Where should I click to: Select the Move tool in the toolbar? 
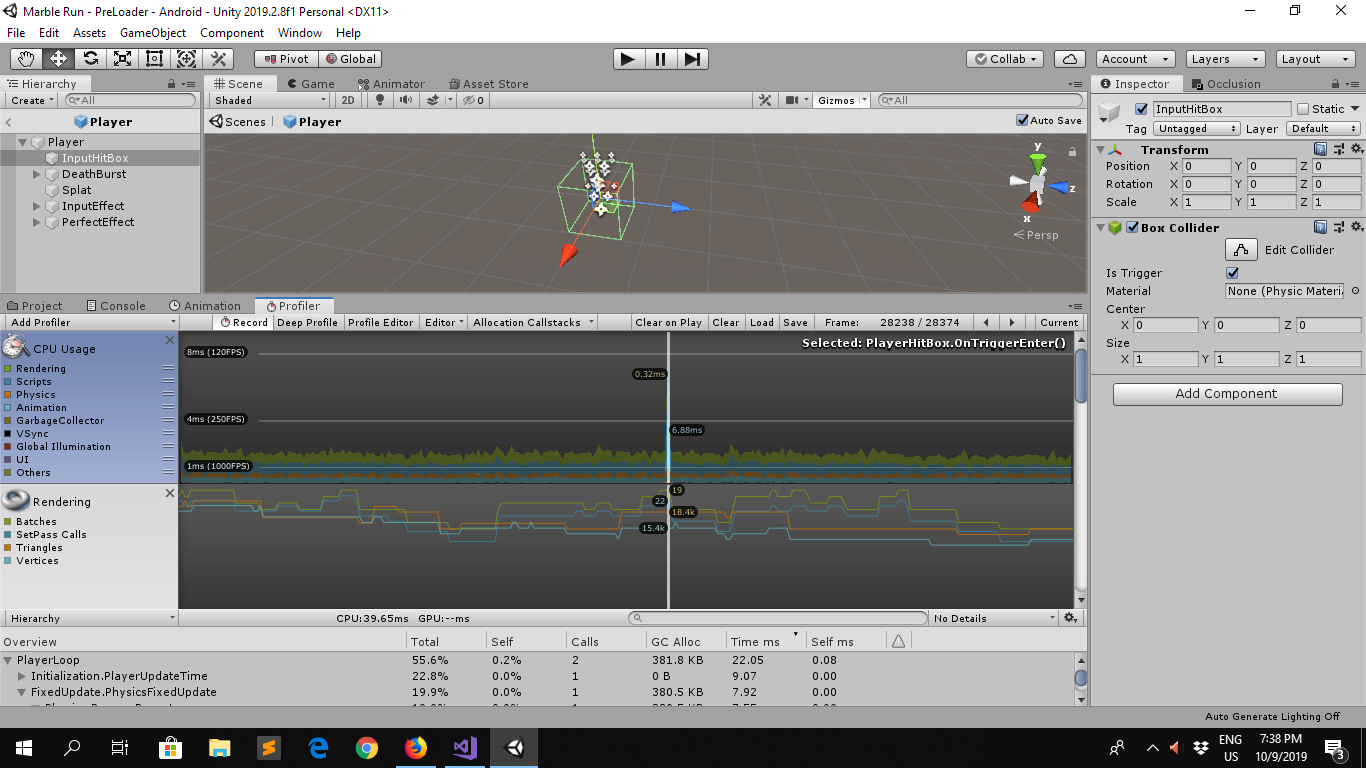(59, 59)
